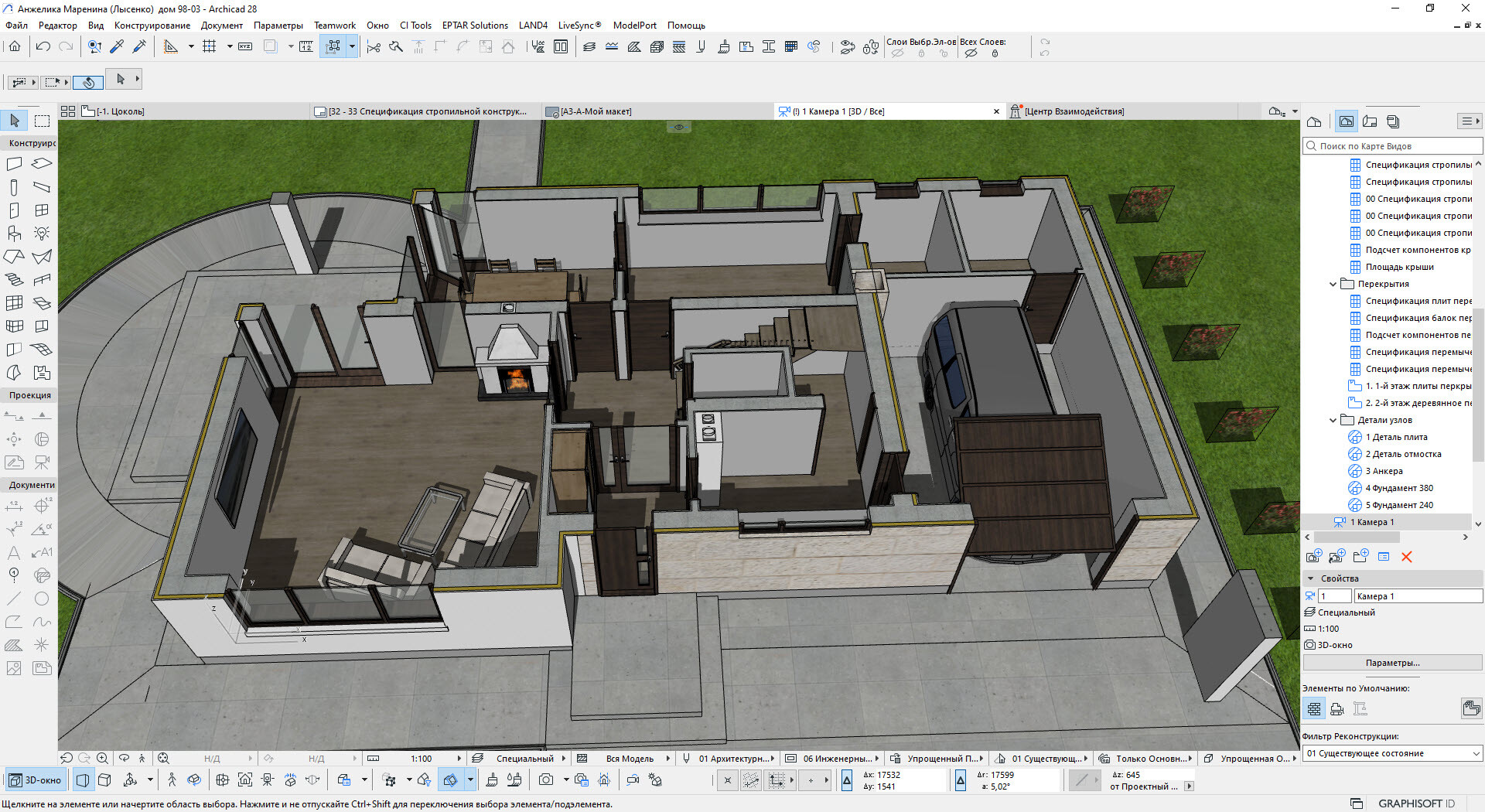The image size is (1485, 812).
Task: Collapse the Детали узлов folder
Action: [1333, 420]
